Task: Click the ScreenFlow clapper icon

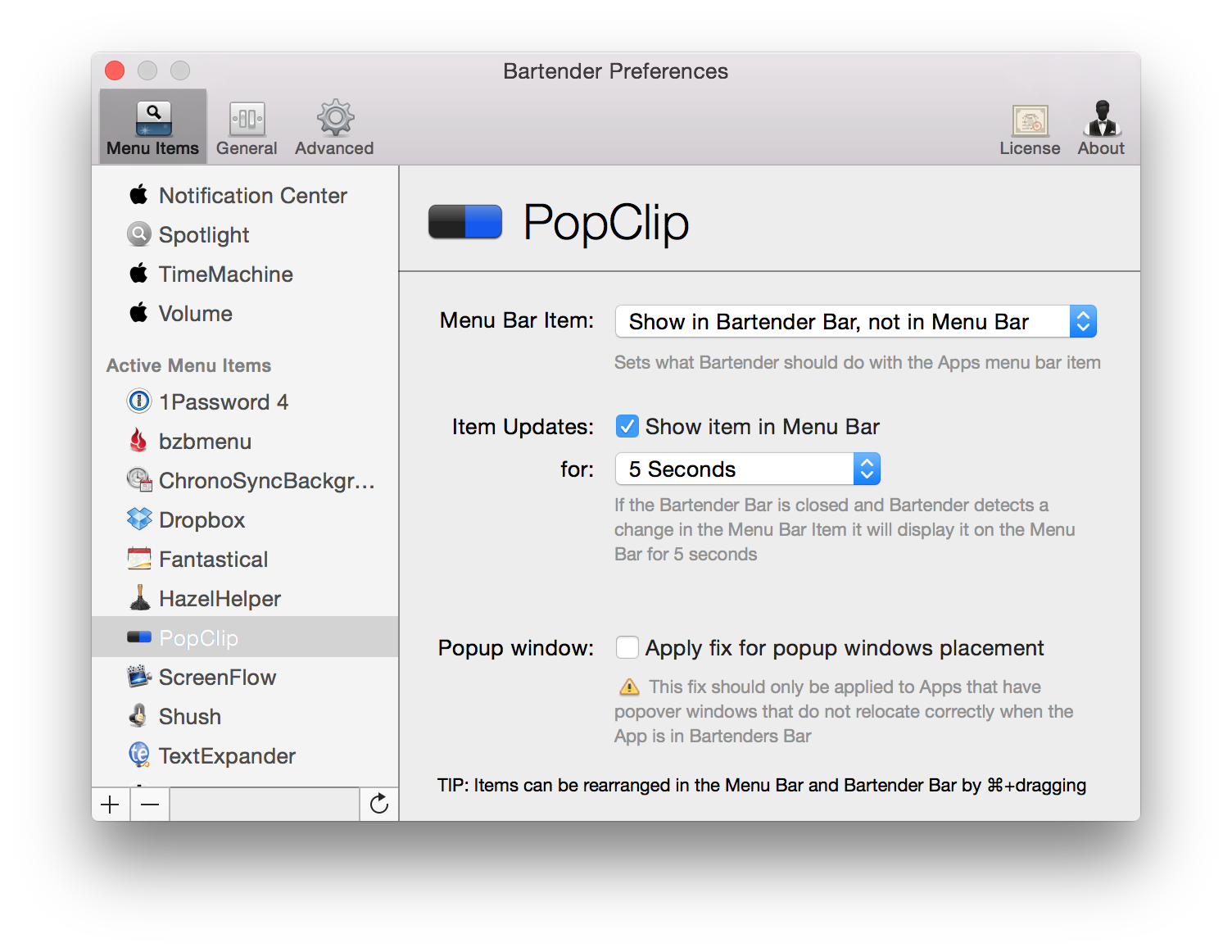Action: [139, 677]
